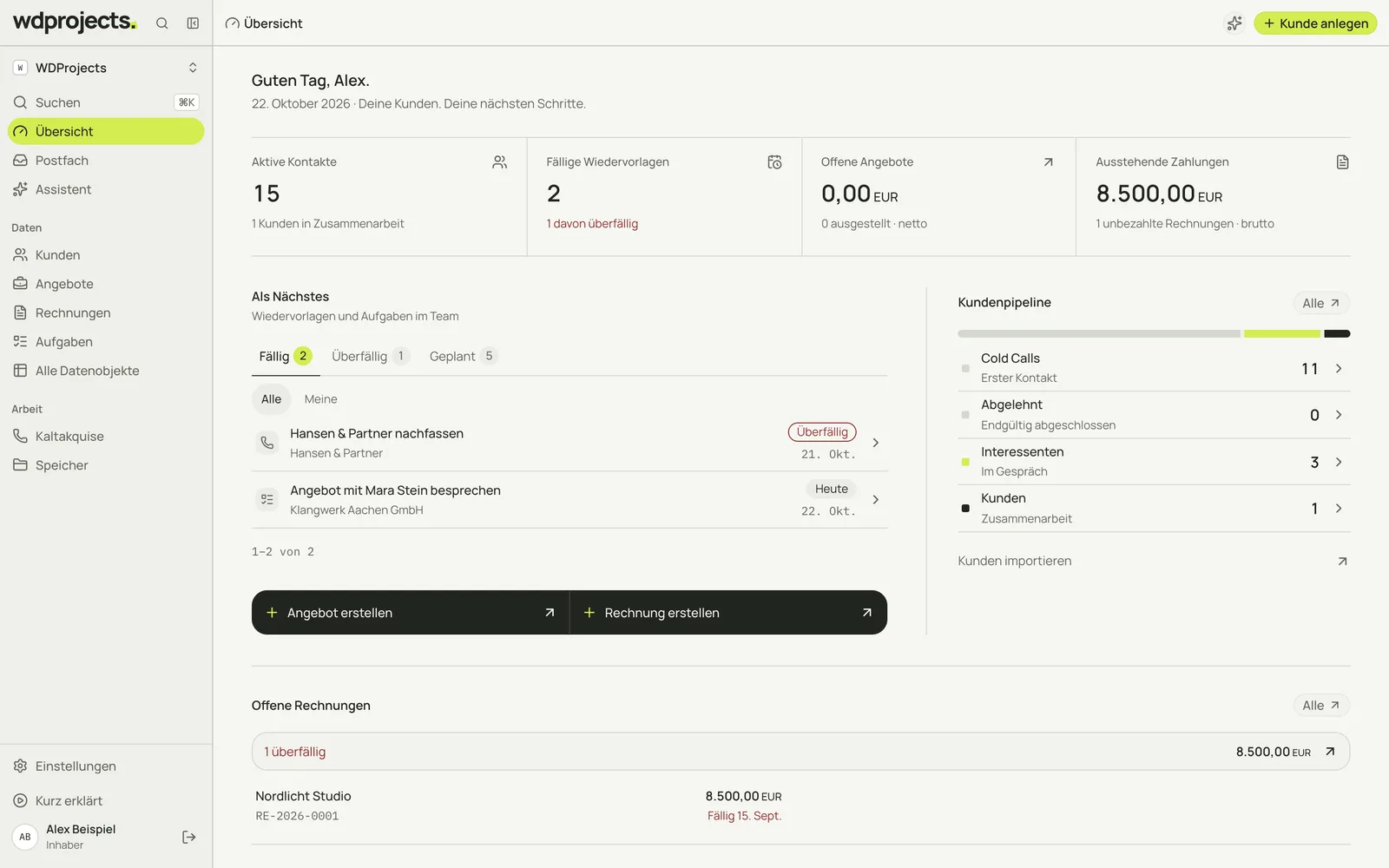Click the contacts icon on Aktive Kontakte card
The width and height of the screenshot is (1389, 868).
click(499, 162)
